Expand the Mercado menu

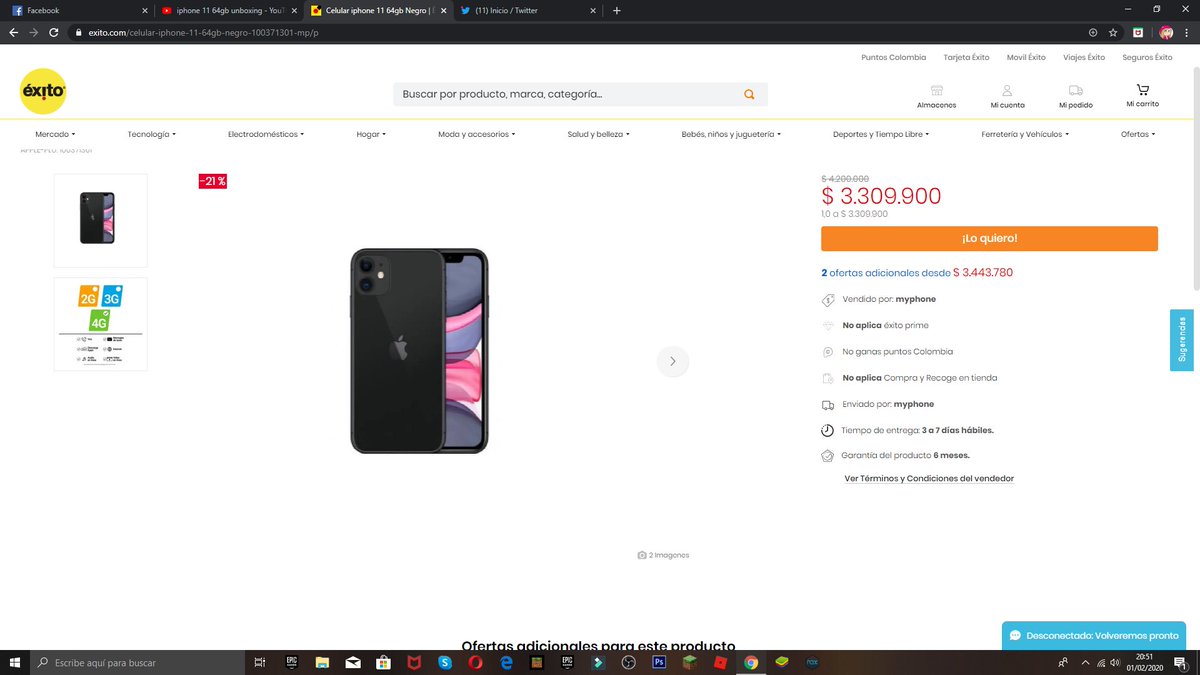point(55,134)
